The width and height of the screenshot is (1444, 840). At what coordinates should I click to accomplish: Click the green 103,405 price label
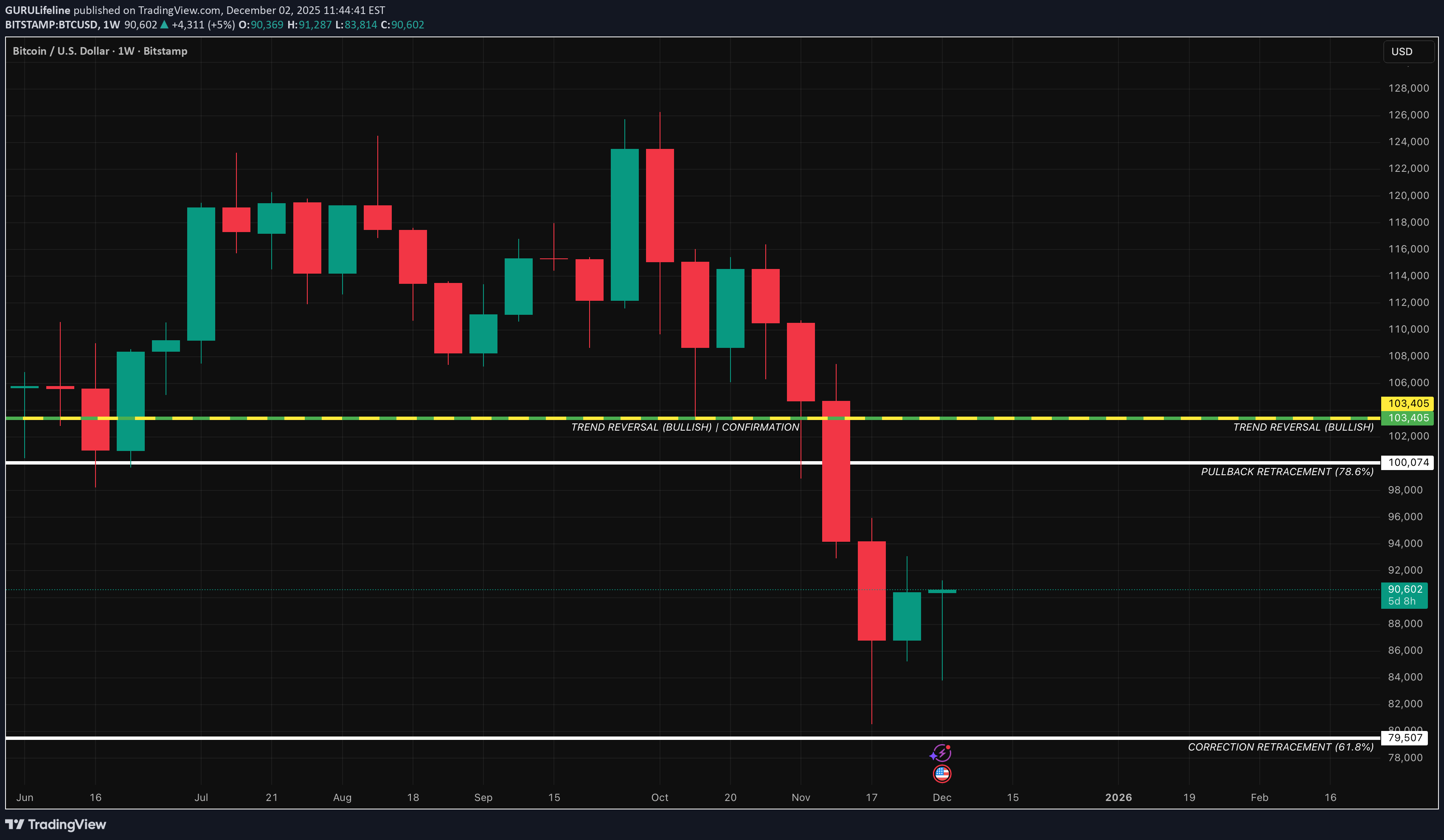(x=1408, y=418)
